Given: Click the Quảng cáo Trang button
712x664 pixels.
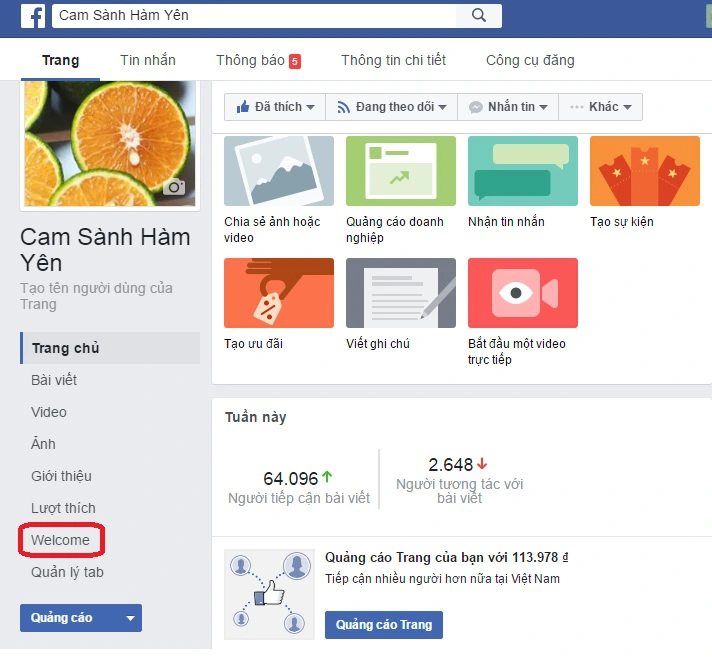Looking at the screenshot, I should [383, 625].
